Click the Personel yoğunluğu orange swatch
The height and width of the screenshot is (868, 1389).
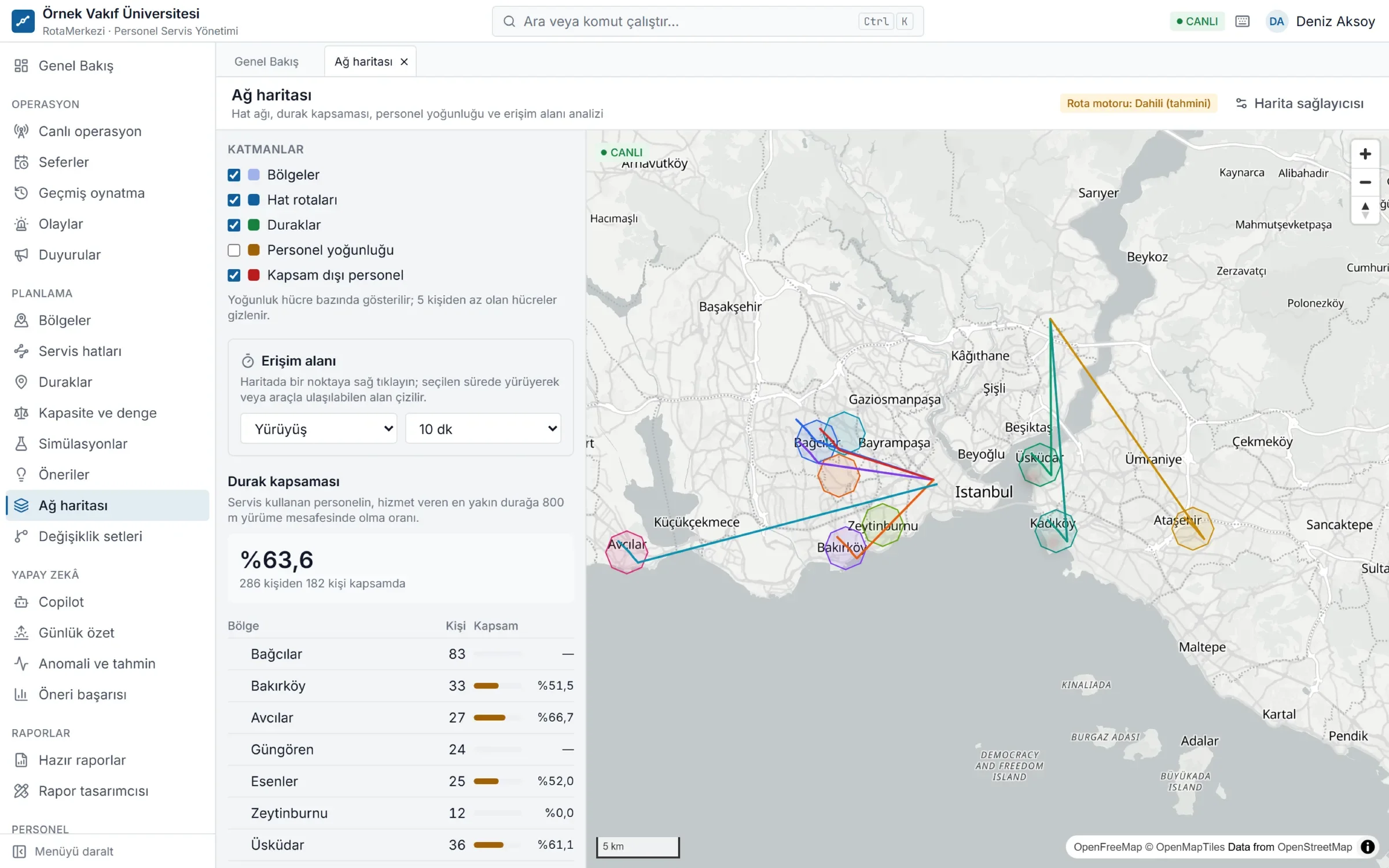point(253,250)
